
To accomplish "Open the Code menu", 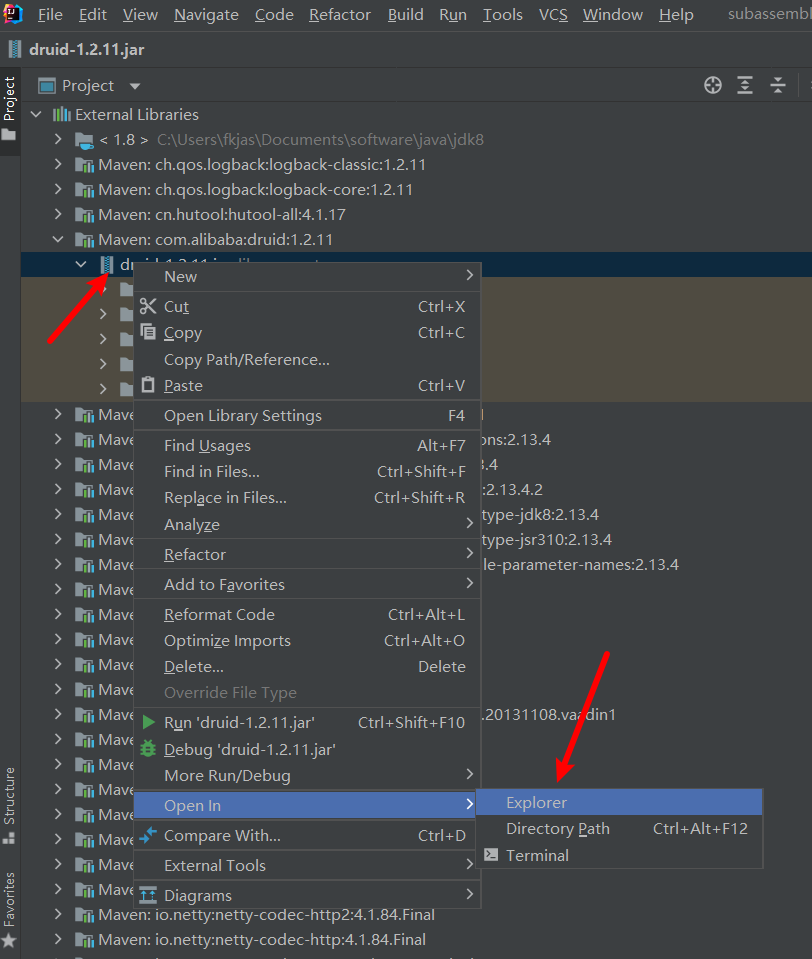I will click(x=274, y=15).
